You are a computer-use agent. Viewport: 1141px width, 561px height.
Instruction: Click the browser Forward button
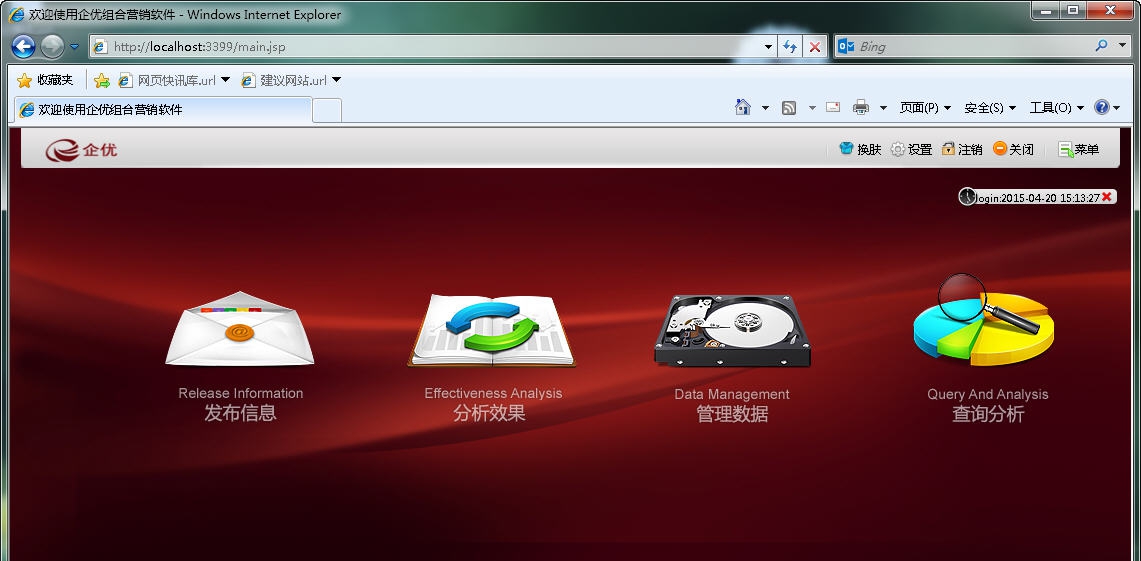click(x=52, y=47)
